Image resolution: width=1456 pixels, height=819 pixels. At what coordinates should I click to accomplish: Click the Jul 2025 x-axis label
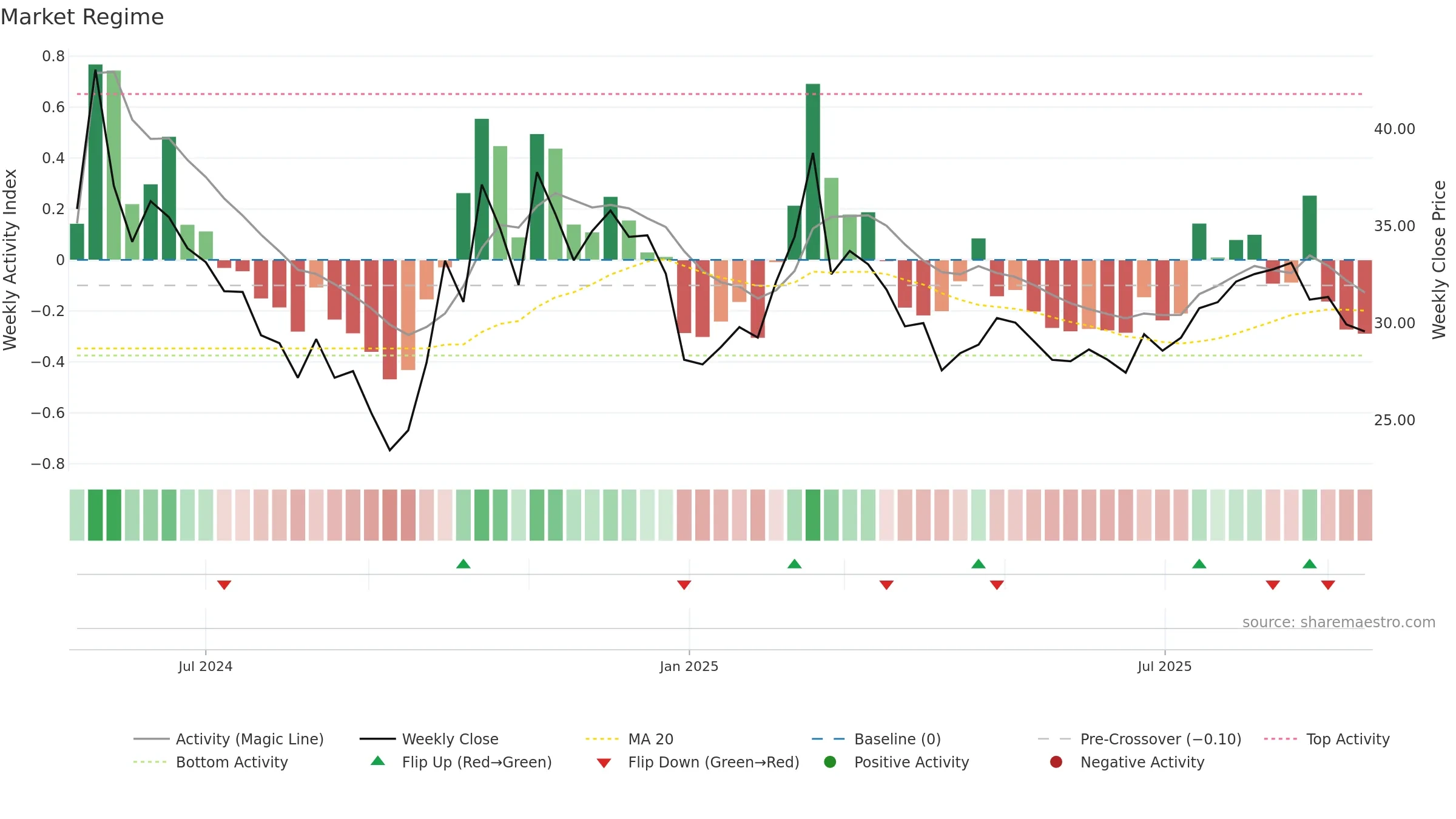coord(1165,666)
